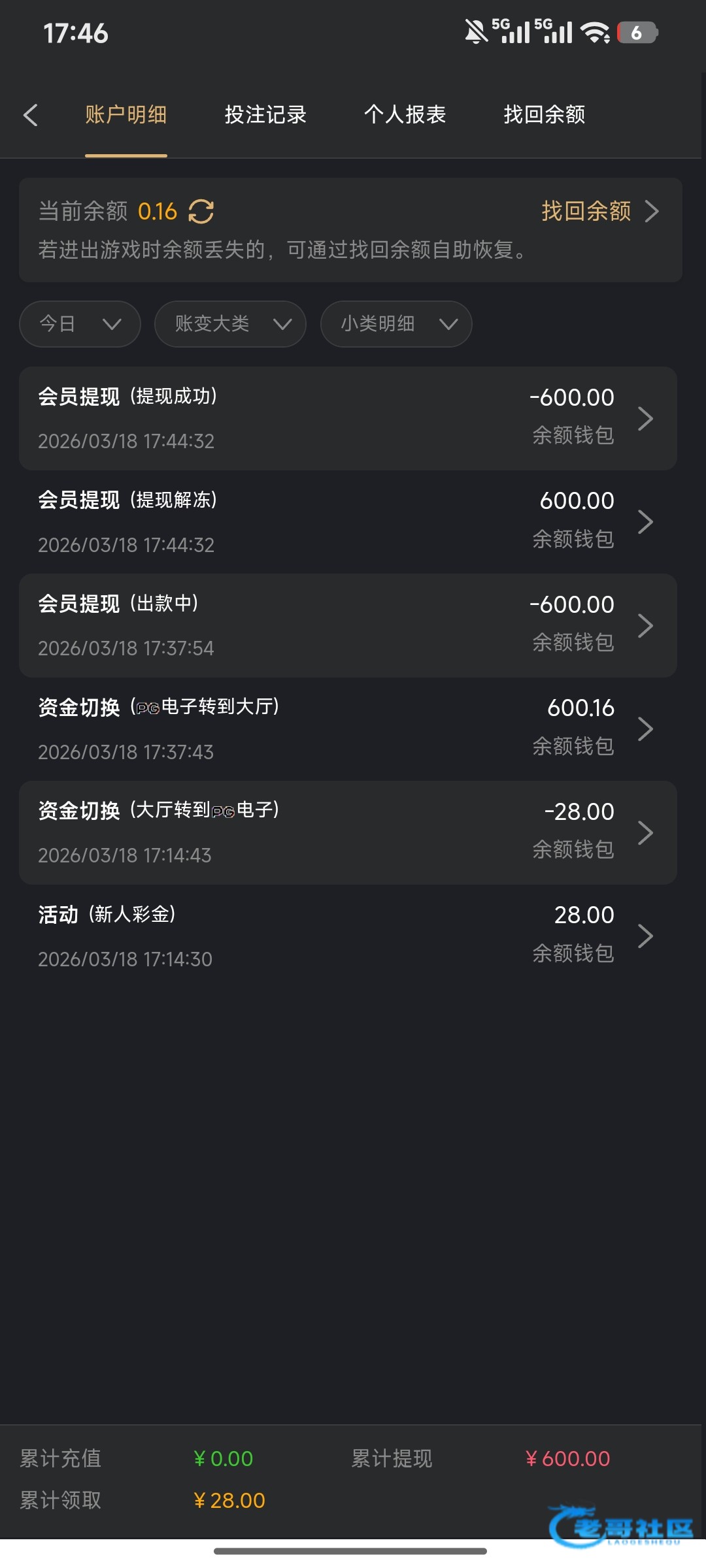Expand the 今日 date filter
This screenshot has height=1568, width=706.
(x=80, y=324)
